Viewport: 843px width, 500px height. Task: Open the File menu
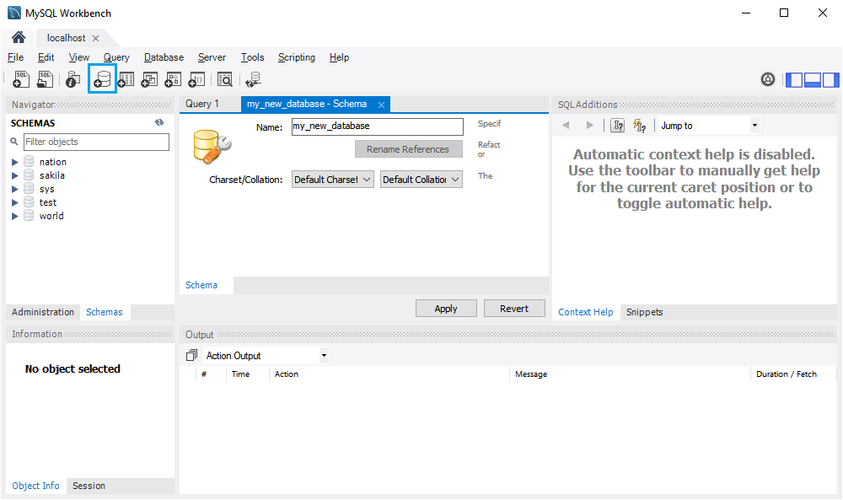tap(16, 57)
